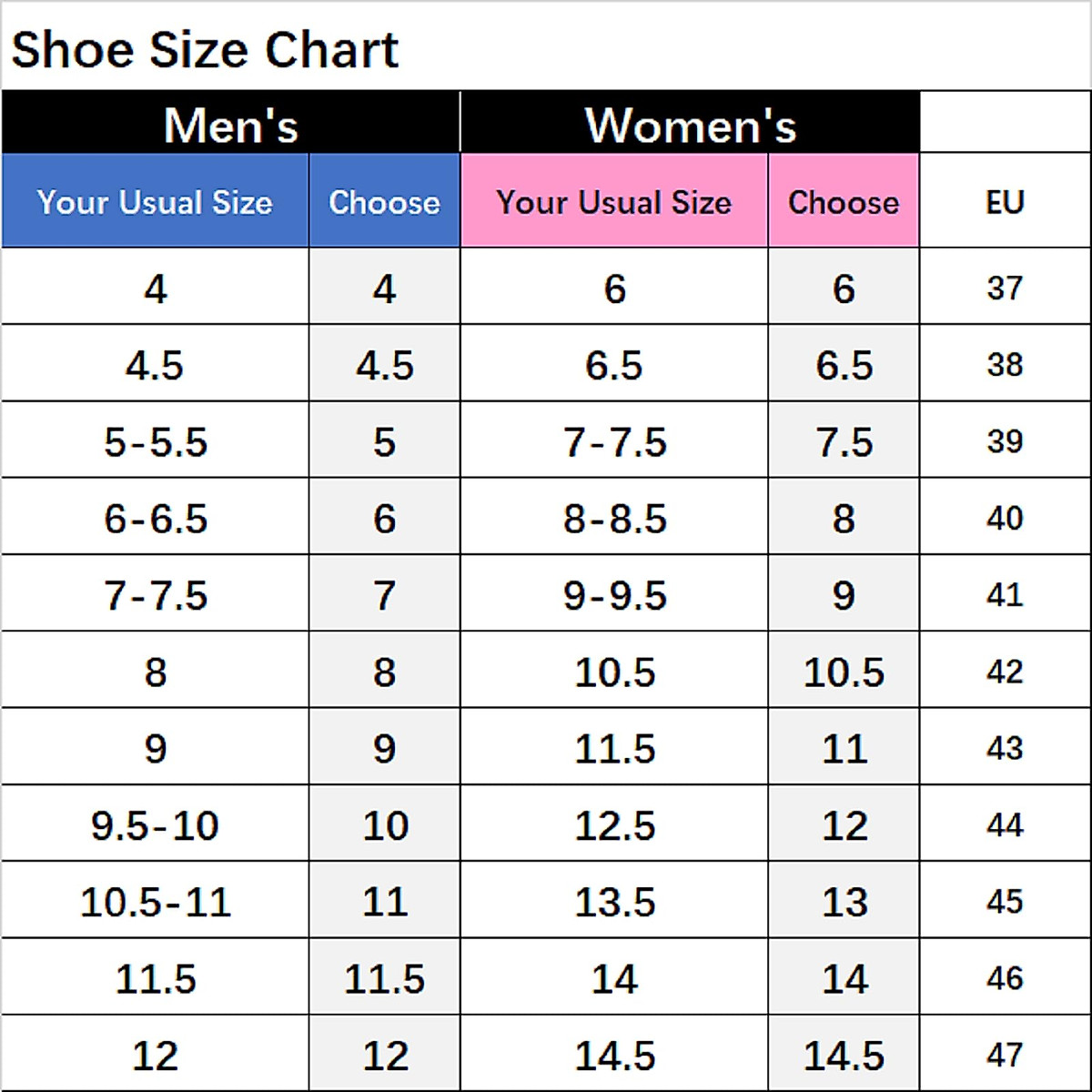Select the EU 37 cell
The image size is (1092, 1092).
click(1005, 288)
